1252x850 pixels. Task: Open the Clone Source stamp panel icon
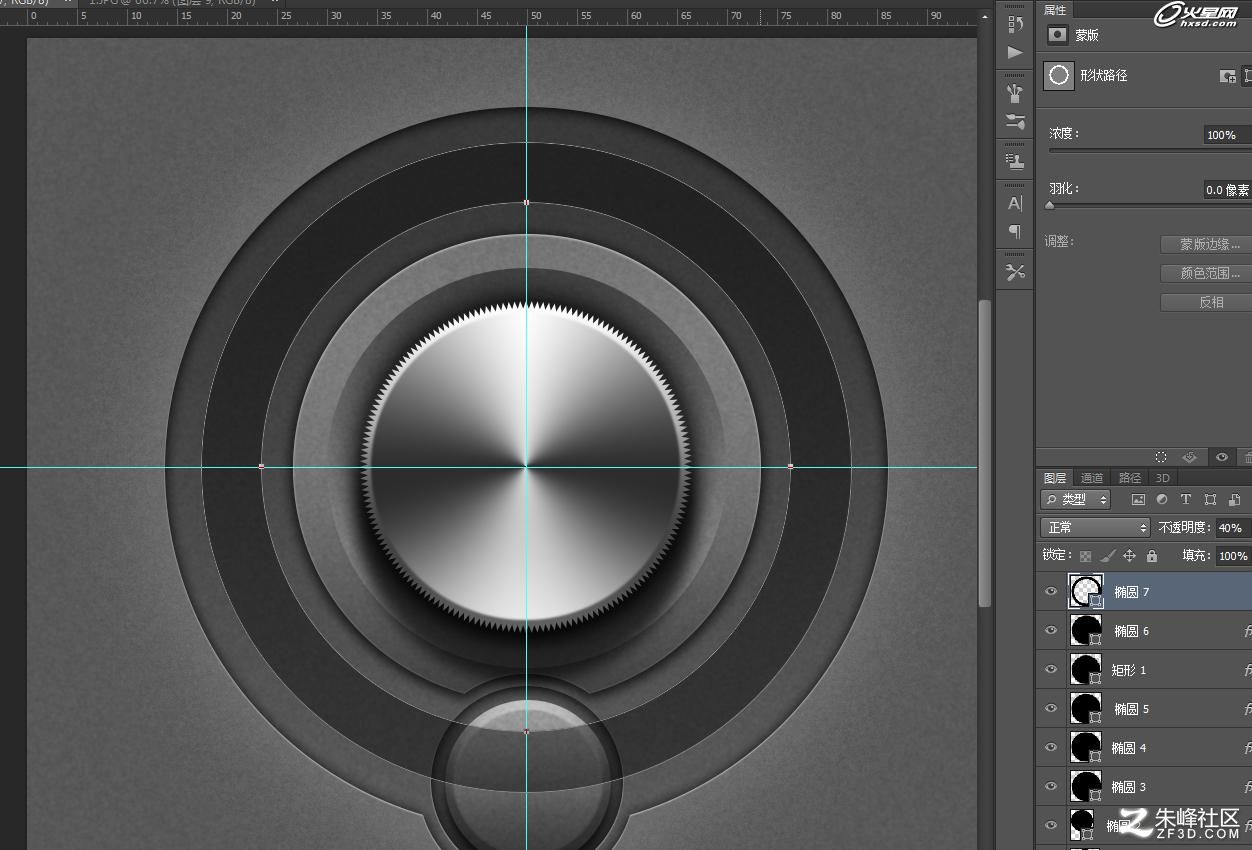click(x=1015, y=161)
